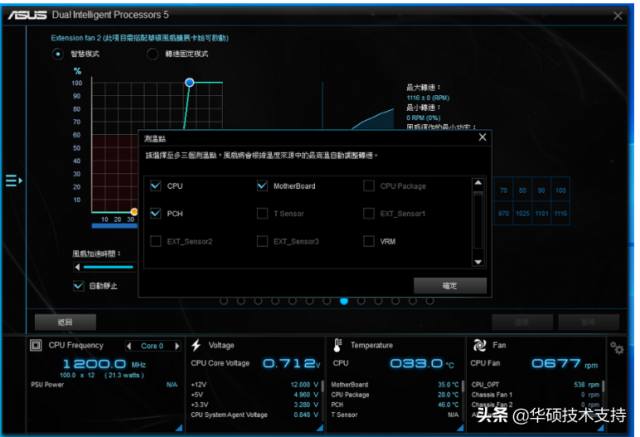Click left arrow of fan acceleration slider
The image size is (640, 437).
click(x=77, y=267)
